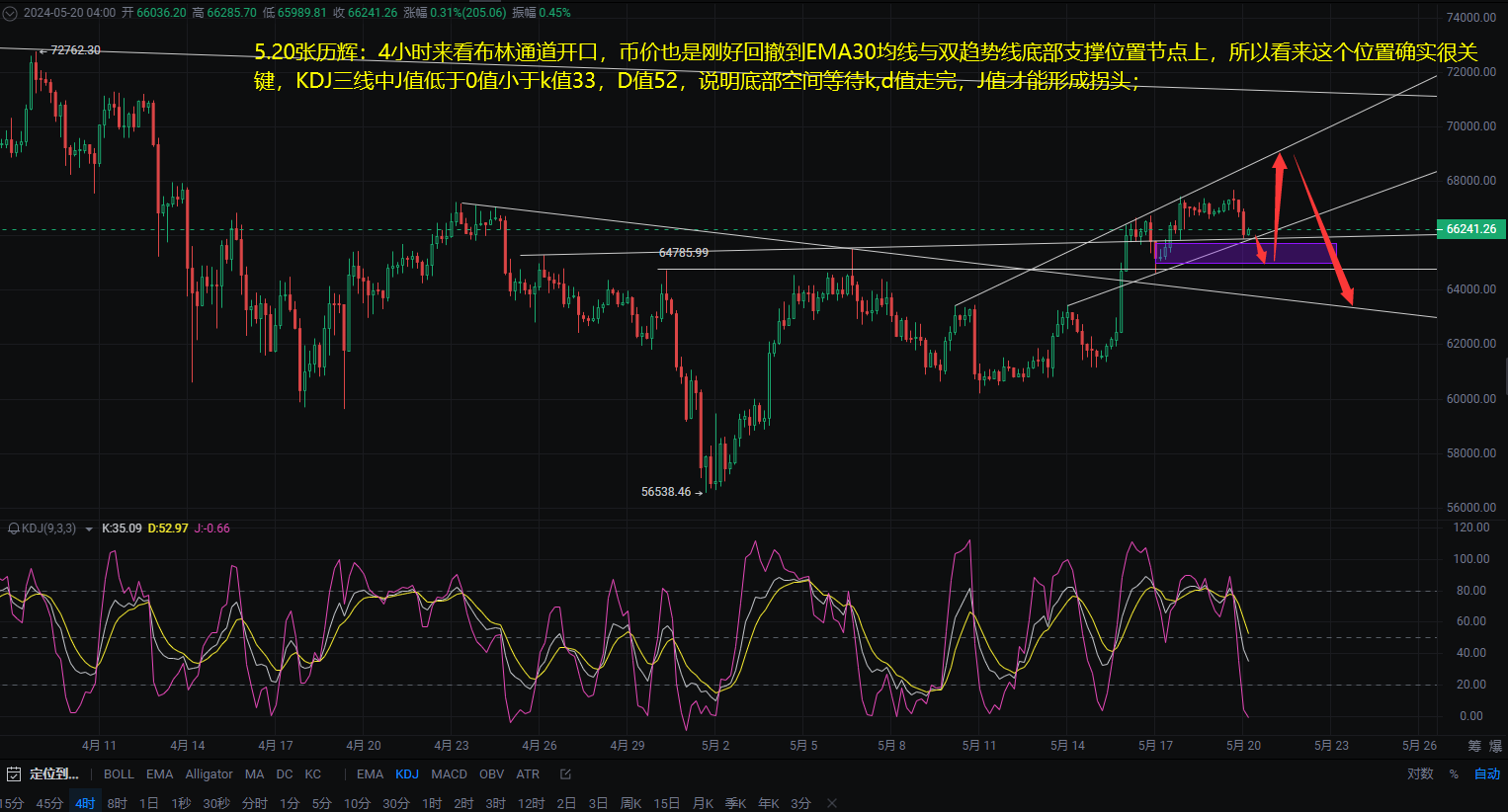This screenshot has height=812, width=1508.
Task: Close the timeframe bar with the X
Action: pyautogui.click(x=832, y=803)
